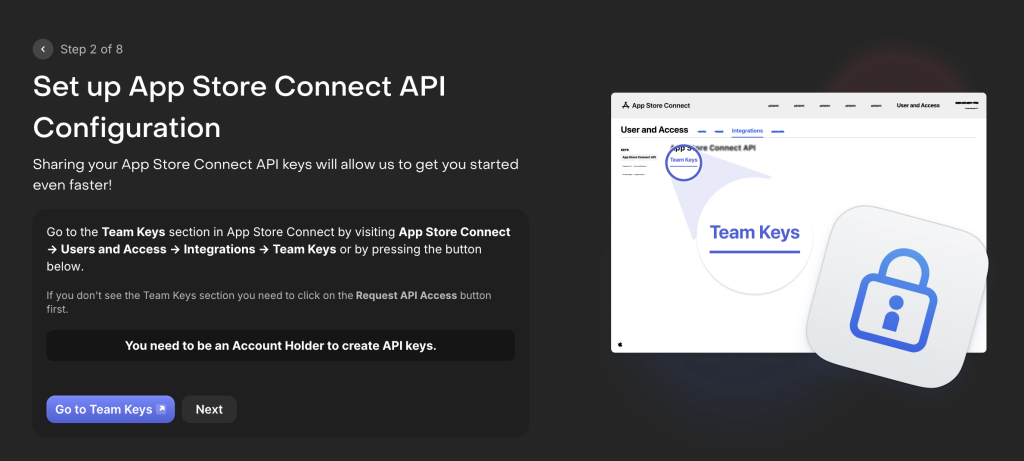The width and height of the screenshot is (1024, 461).
Task: Click the 'Sharing your App Store Connect API keys' description
Action: click(276, 174)
